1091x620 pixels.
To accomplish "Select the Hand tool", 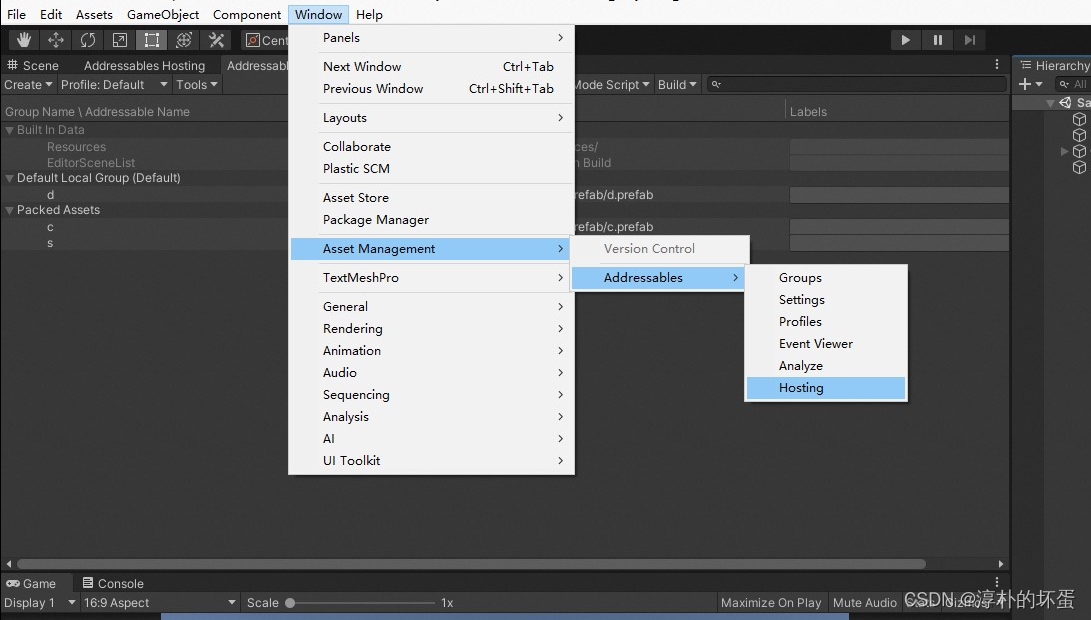I will (x=24, y=40).
